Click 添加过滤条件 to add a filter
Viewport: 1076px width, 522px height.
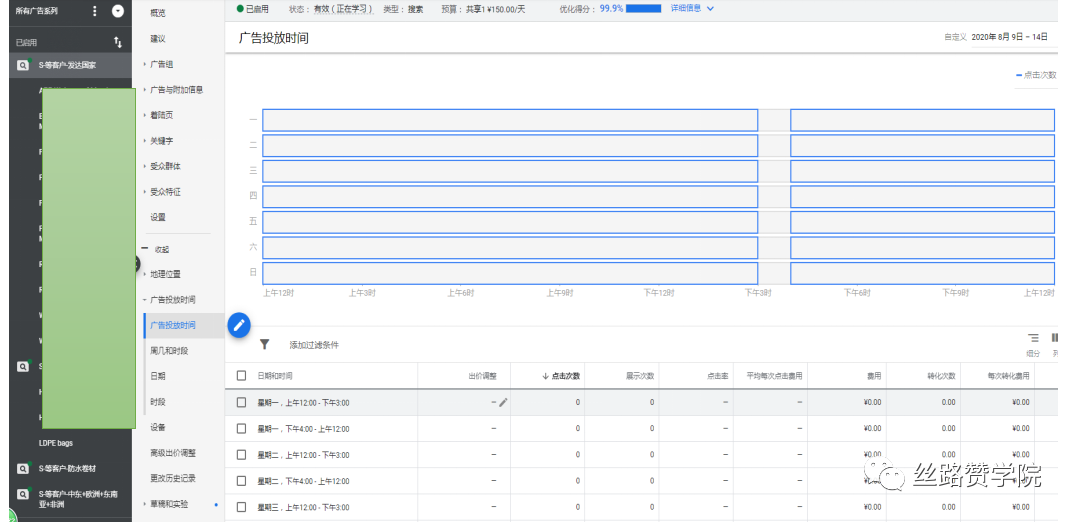click(x=314, y=345)
